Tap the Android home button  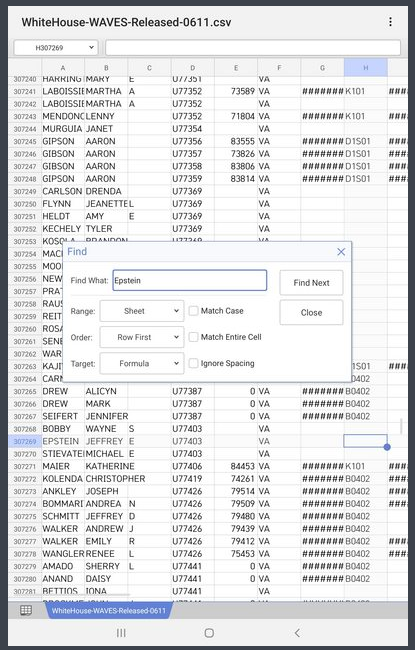[x=209, y=633]
